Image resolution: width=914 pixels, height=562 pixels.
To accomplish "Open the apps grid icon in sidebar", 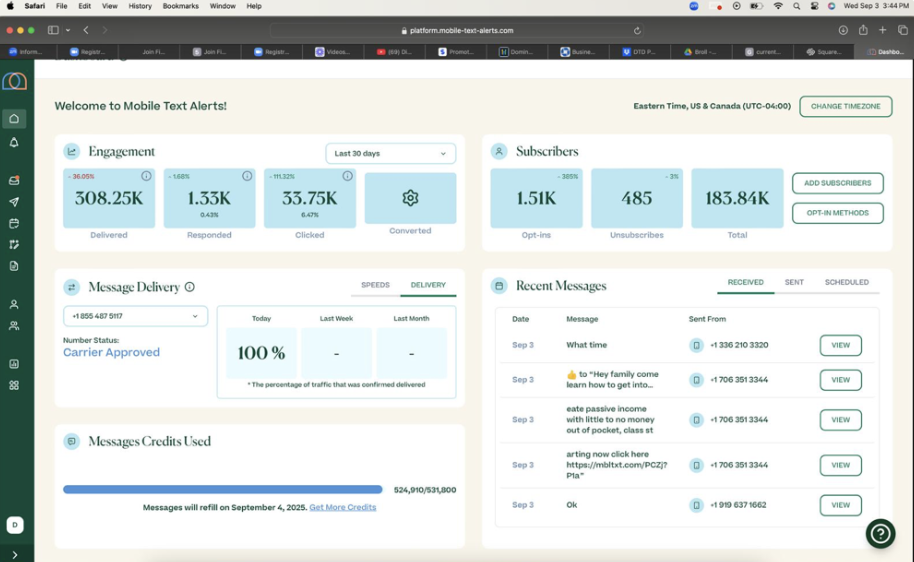I will pyautogui.click(x=14, y=385).
